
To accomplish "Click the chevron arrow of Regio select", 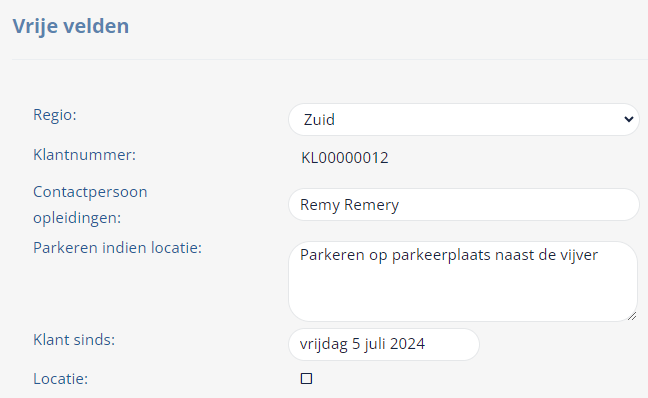I will click(629, 119).
